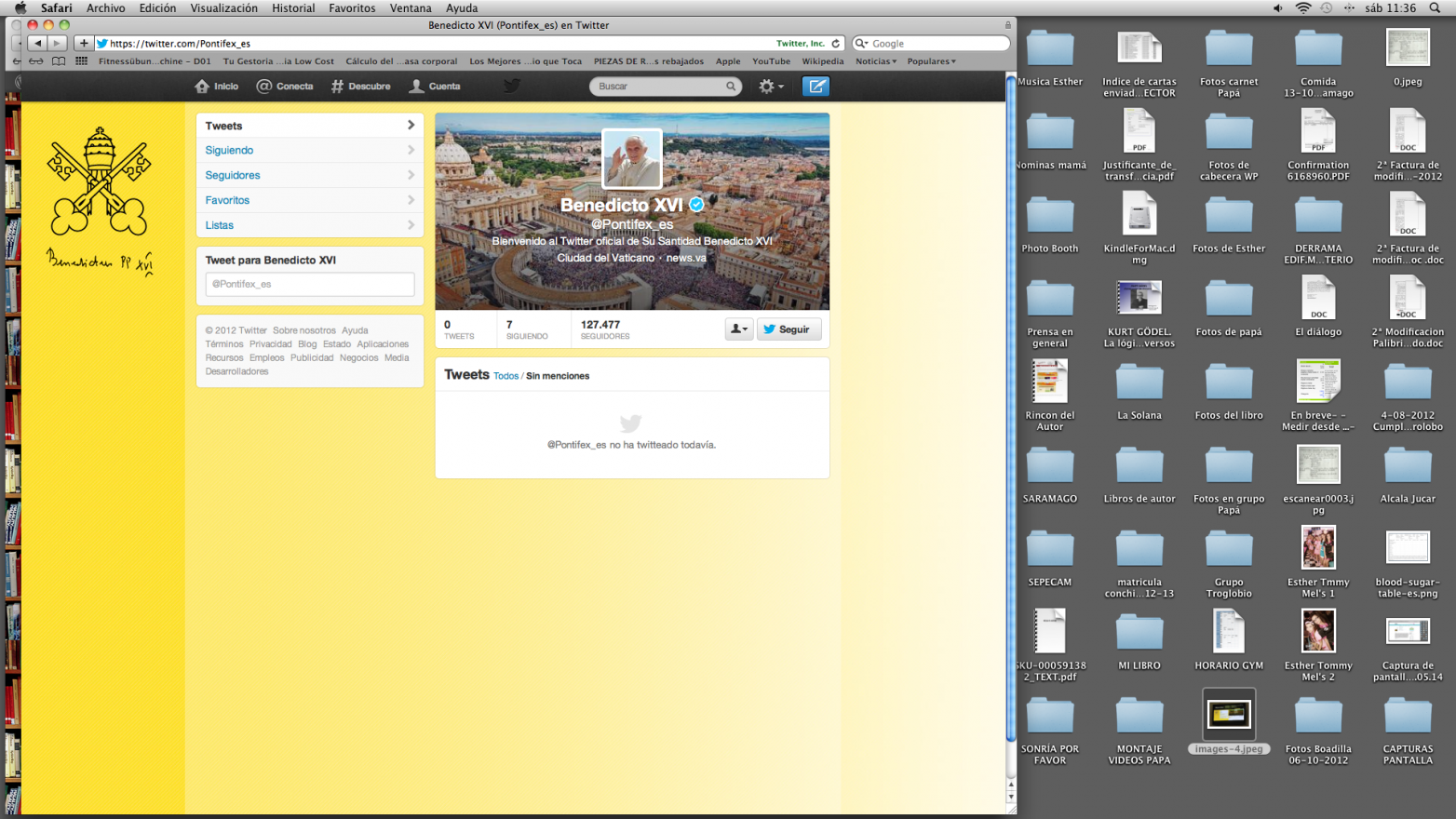Open the user actions dropdown next to Seguir
The image size is (1456, 819).
click(739, 329)
